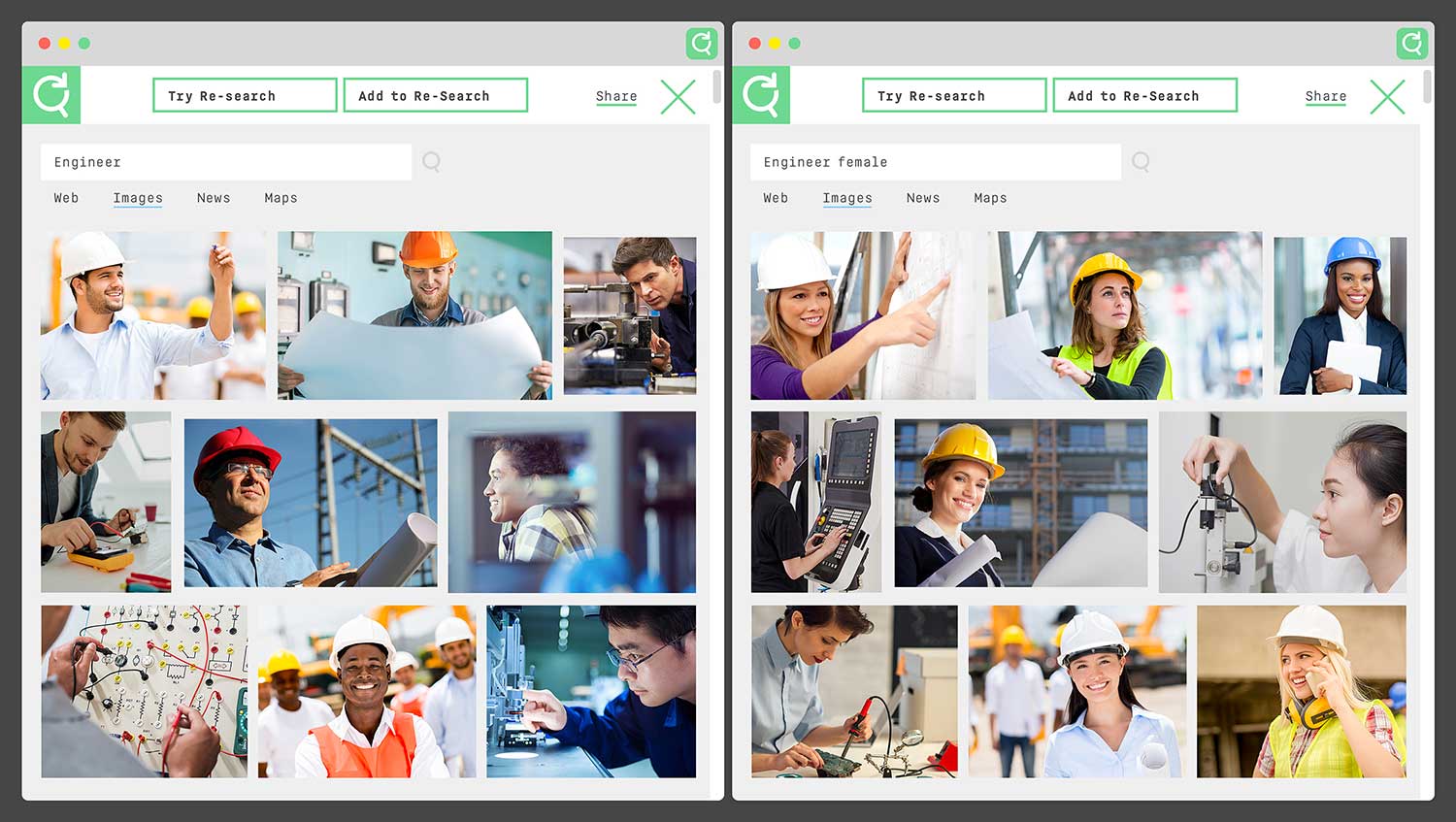This screenshot has width=1456, height=822.
Task: Click the left window's vertical scrollbar
Action: point(717,87)
